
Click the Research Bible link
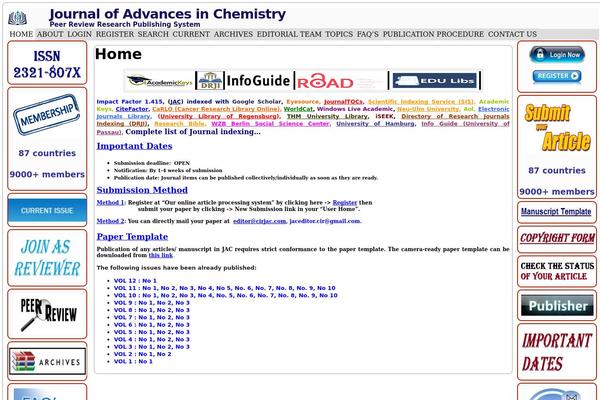pyautogui.click(x=179, y=124)
